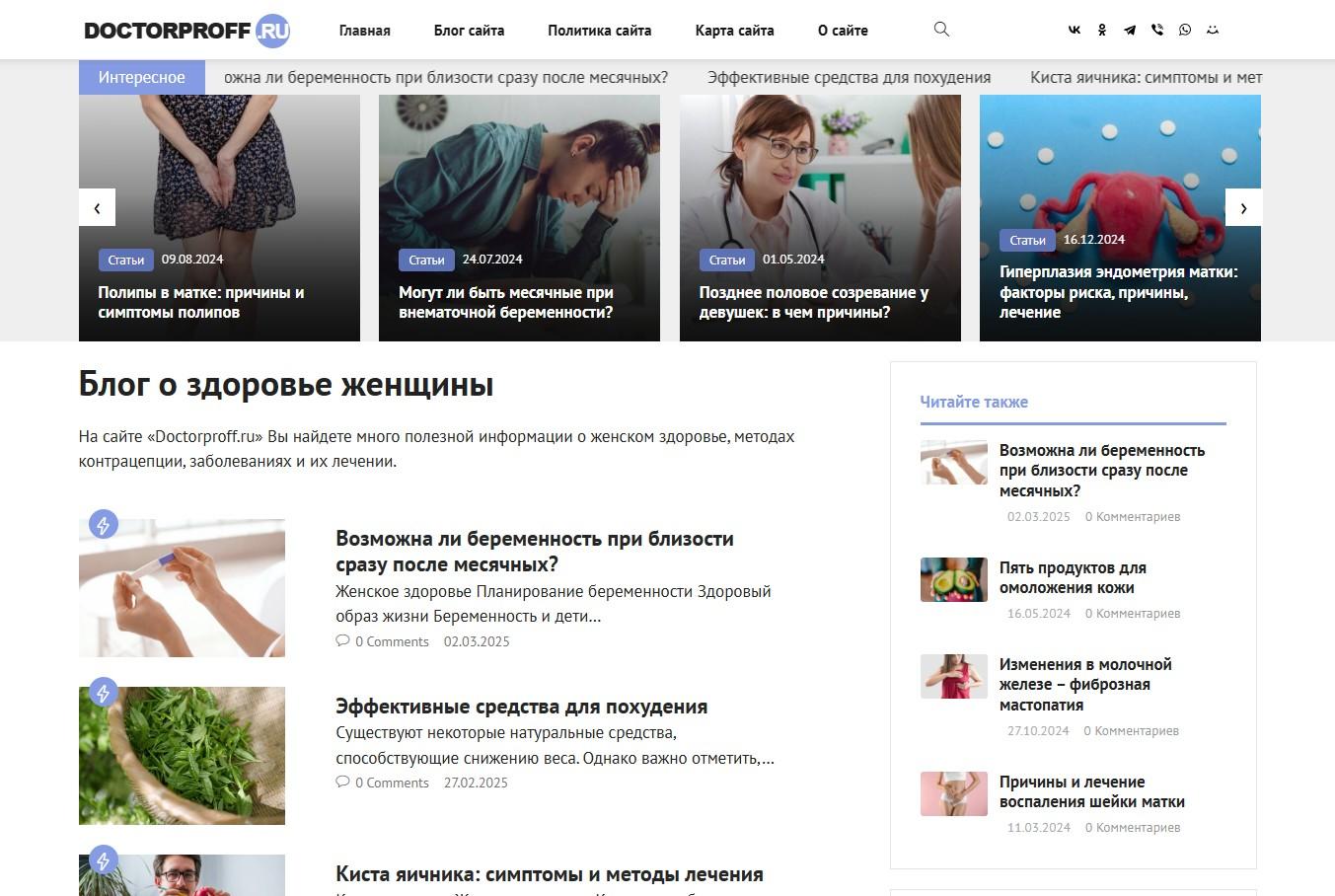Open the Карта сайта menu item
1335x896 pixels.
pyautogui.click(x=734, y=31)
